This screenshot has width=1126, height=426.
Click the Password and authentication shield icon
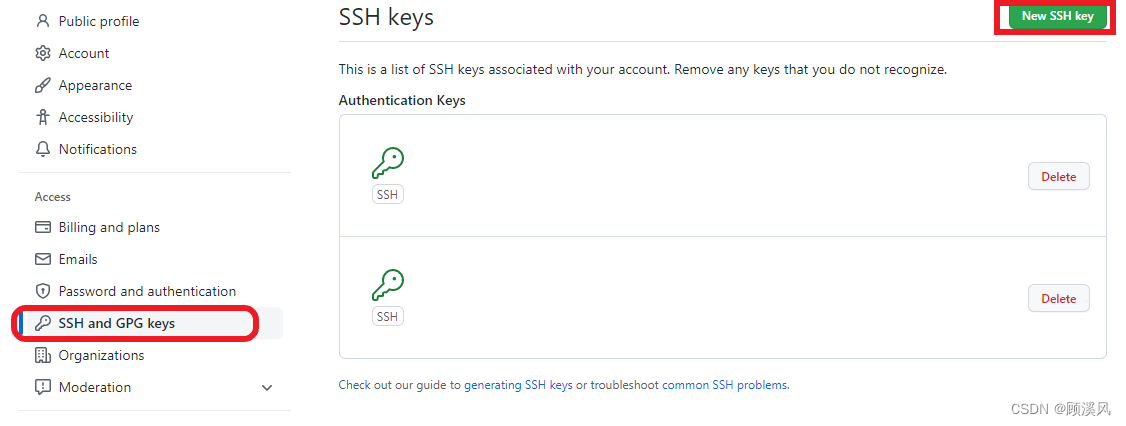[x=42, y=291]
